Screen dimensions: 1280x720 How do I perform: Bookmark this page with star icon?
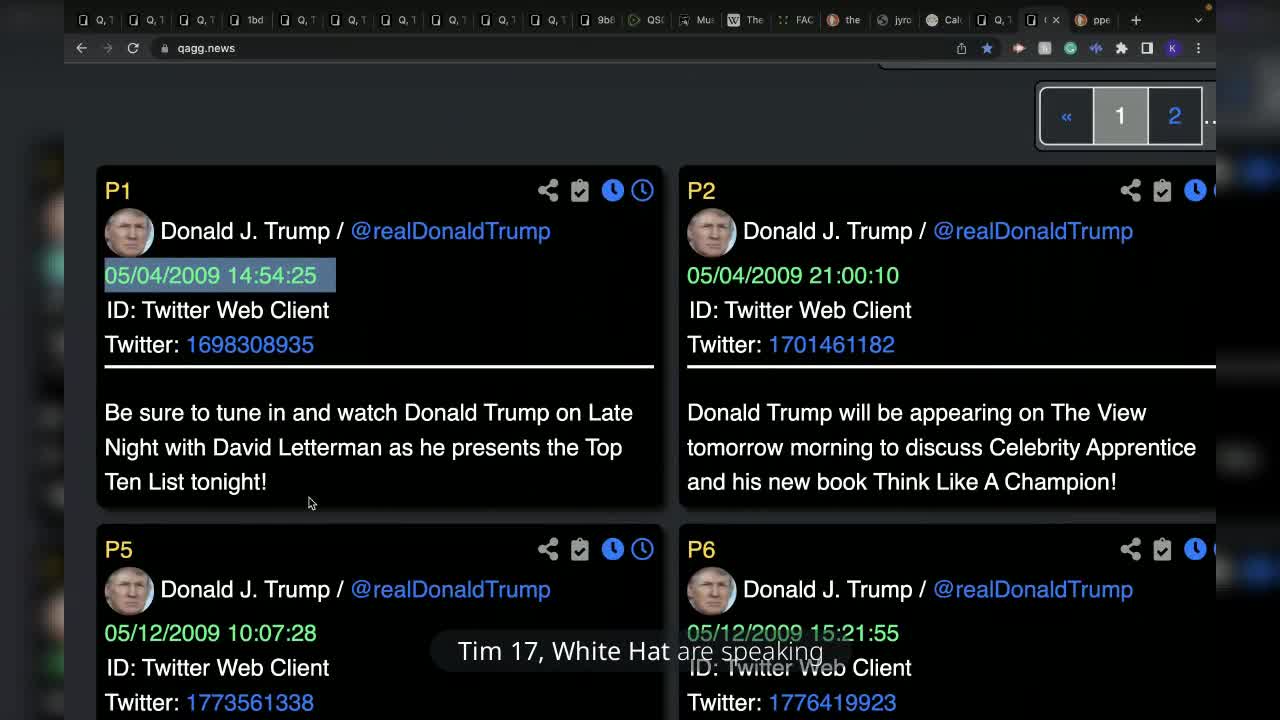pos(987,48)
